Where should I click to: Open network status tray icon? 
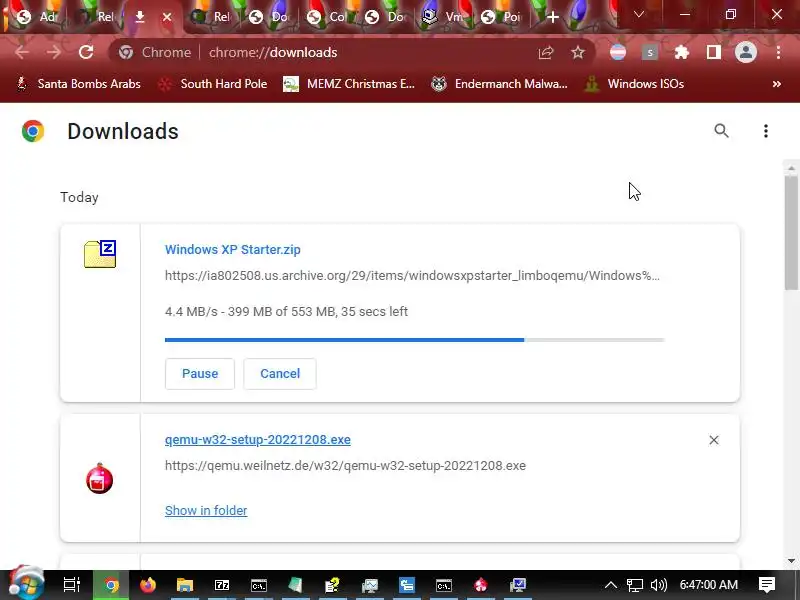[x=635, y=585]
